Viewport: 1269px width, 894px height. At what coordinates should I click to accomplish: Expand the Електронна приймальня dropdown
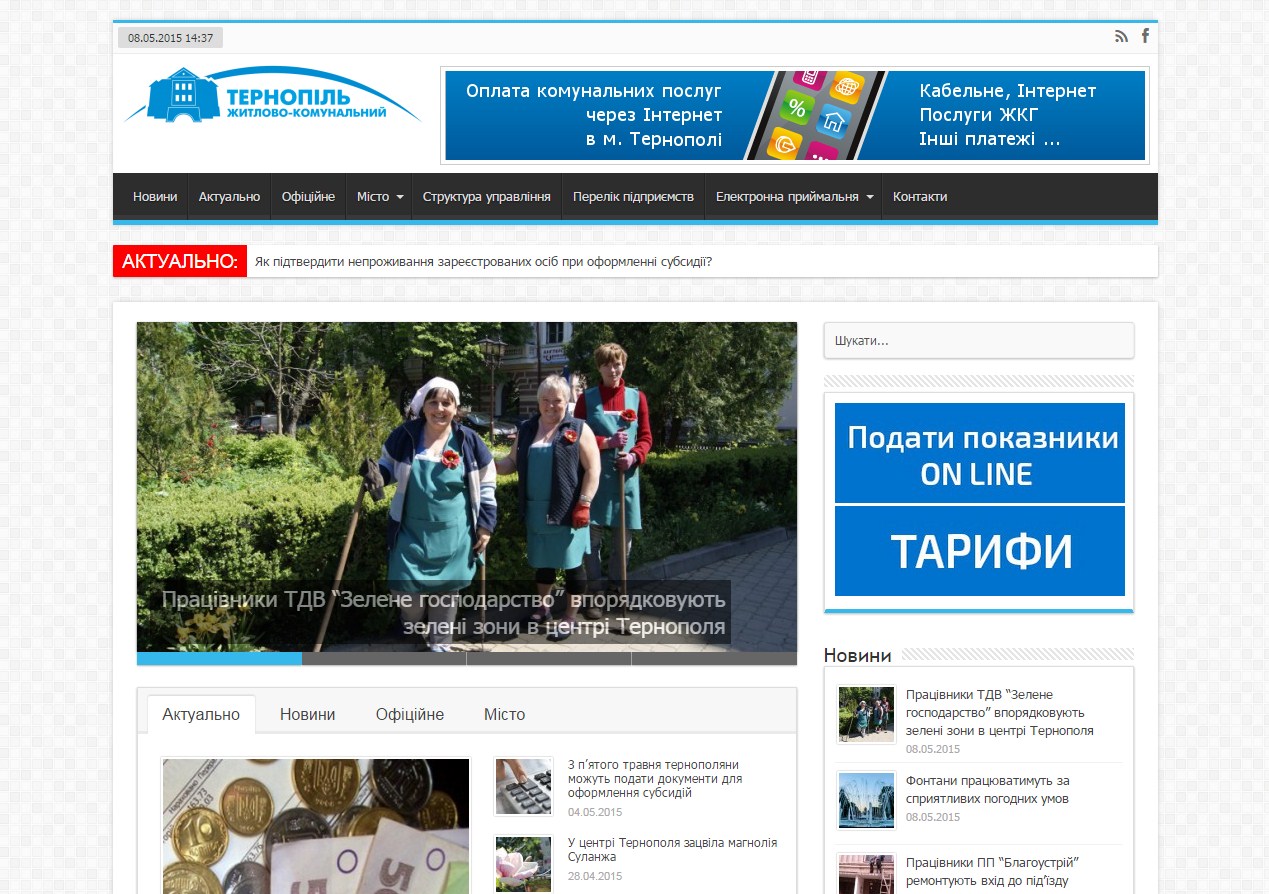tap(794, 197)
